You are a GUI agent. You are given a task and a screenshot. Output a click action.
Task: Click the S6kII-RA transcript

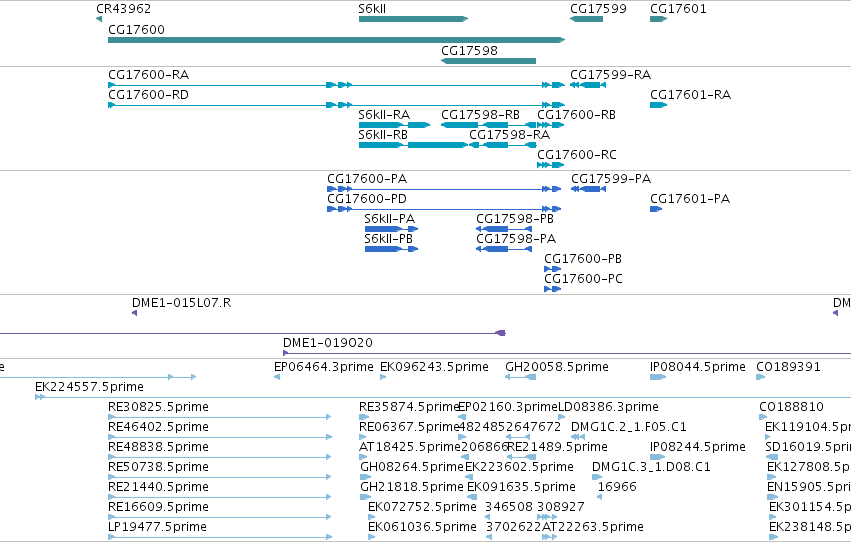(x=394, y=125)
